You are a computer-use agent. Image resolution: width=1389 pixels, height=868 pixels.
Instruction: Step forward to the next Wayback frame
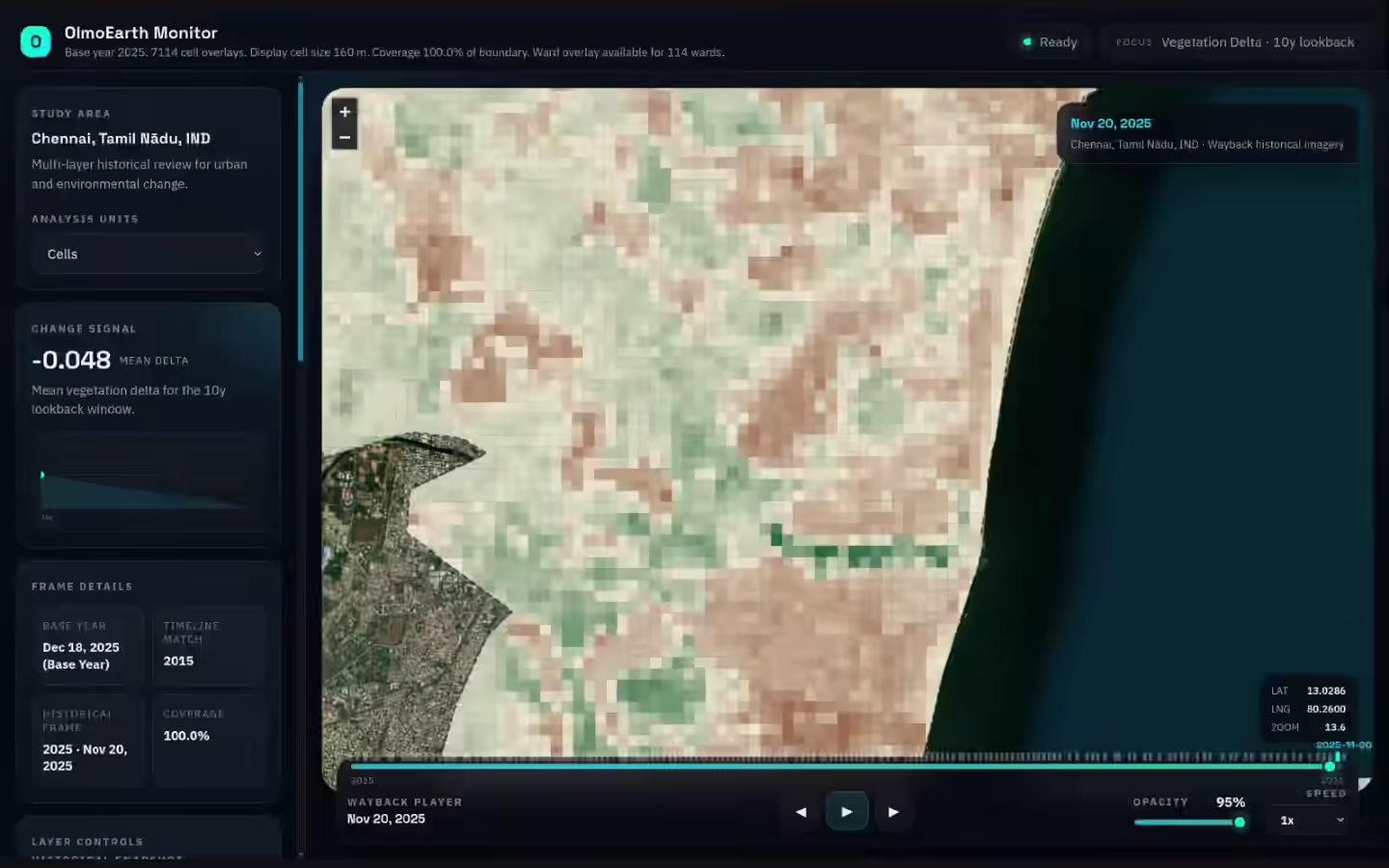click(893, 812)
